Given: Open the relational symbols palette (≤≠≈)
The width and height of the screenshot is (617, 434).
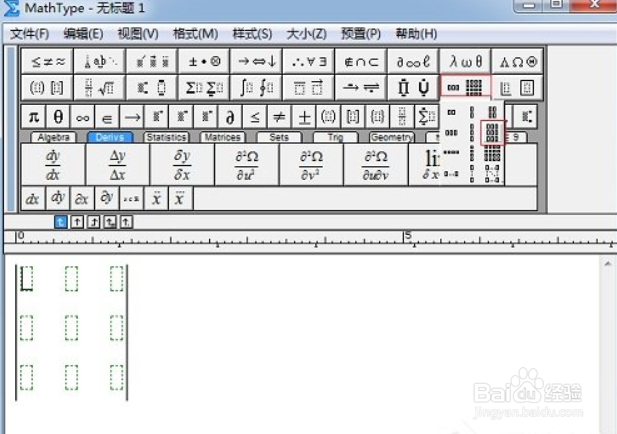Looking at the screenshot, I should [47, 61].
